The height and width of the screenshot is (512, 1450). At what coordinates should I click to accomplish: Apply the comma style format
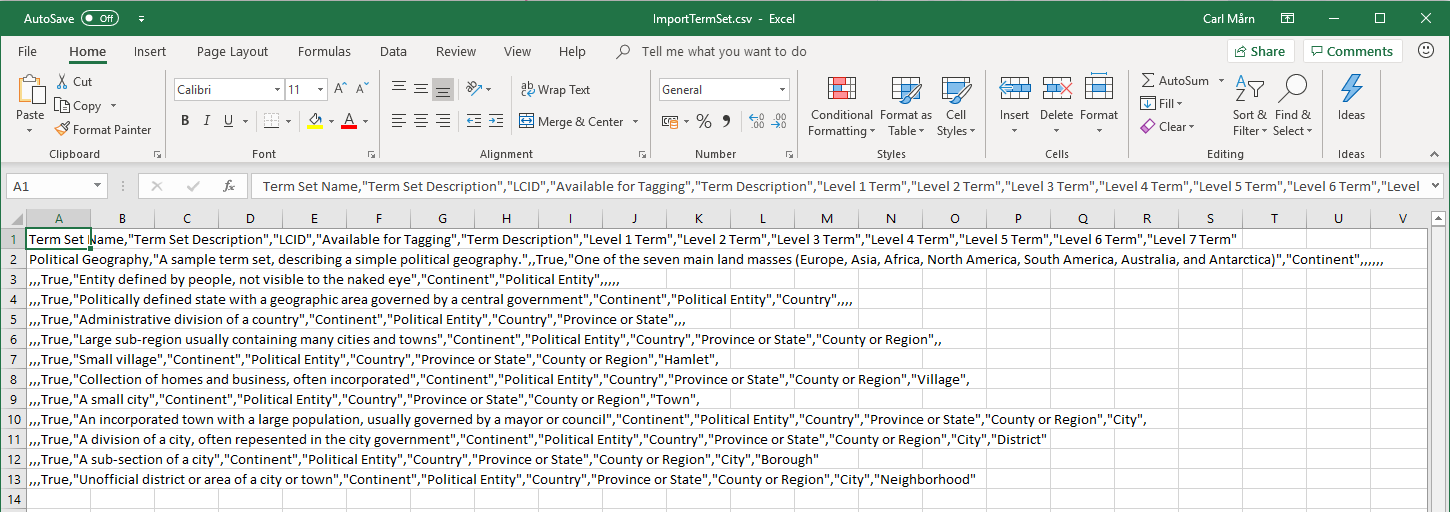coord(727,121)
